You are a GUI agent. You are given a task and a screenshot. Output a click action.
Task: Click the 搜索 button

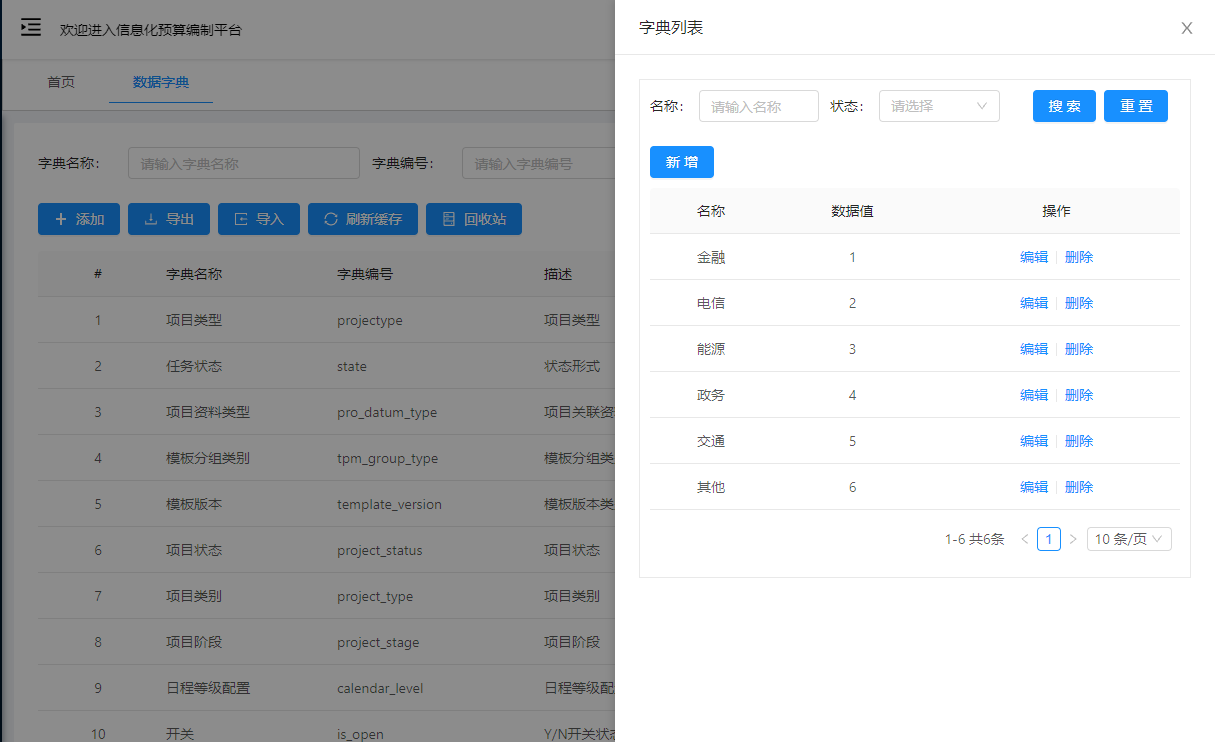click(x=1064, y=106)
